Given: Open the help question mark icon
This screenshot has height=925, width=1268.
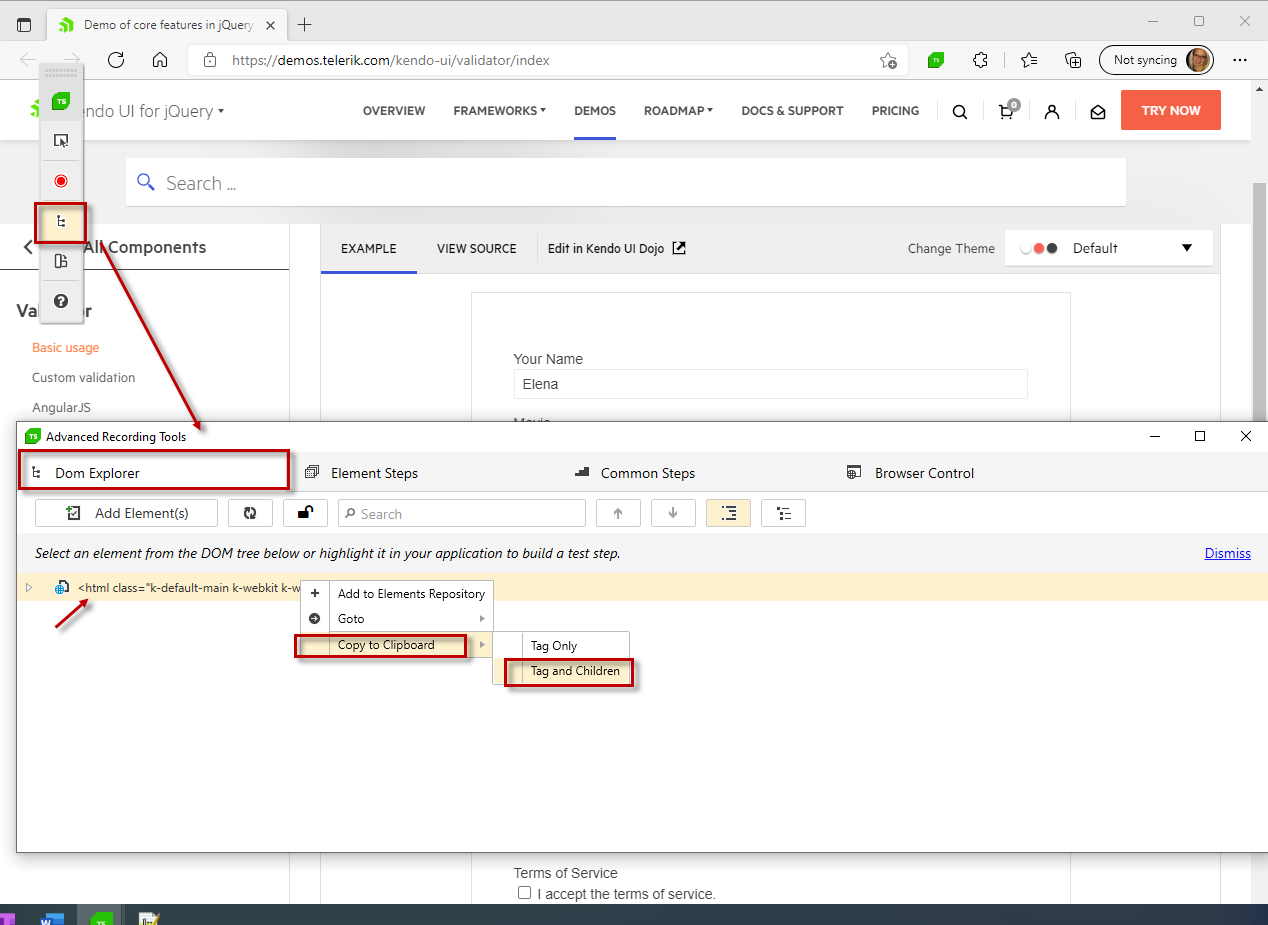Looking at the screenshot, I should [61, 301].
